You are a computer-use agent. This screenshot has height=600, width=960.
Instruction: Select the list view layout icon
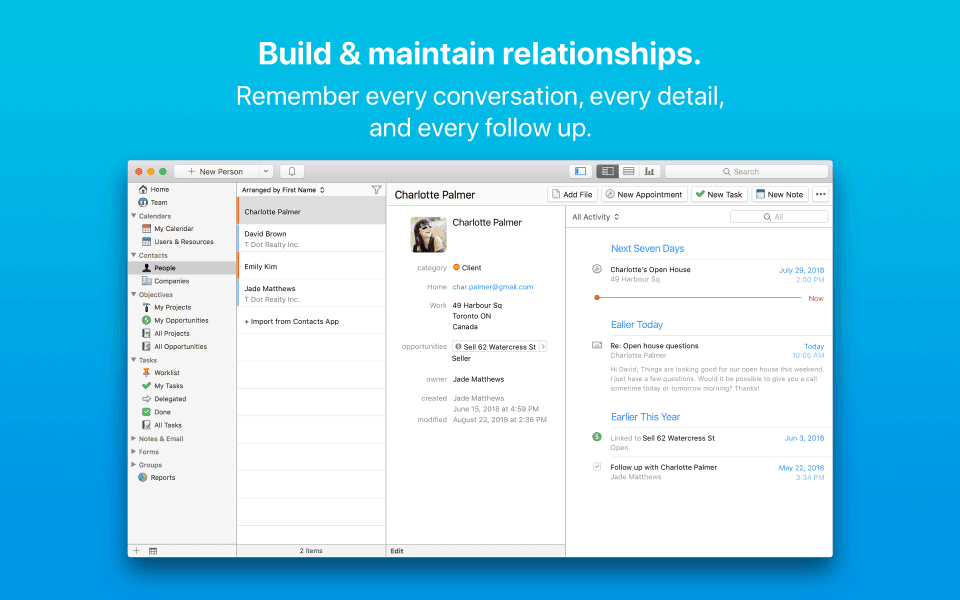coord(628,171)
